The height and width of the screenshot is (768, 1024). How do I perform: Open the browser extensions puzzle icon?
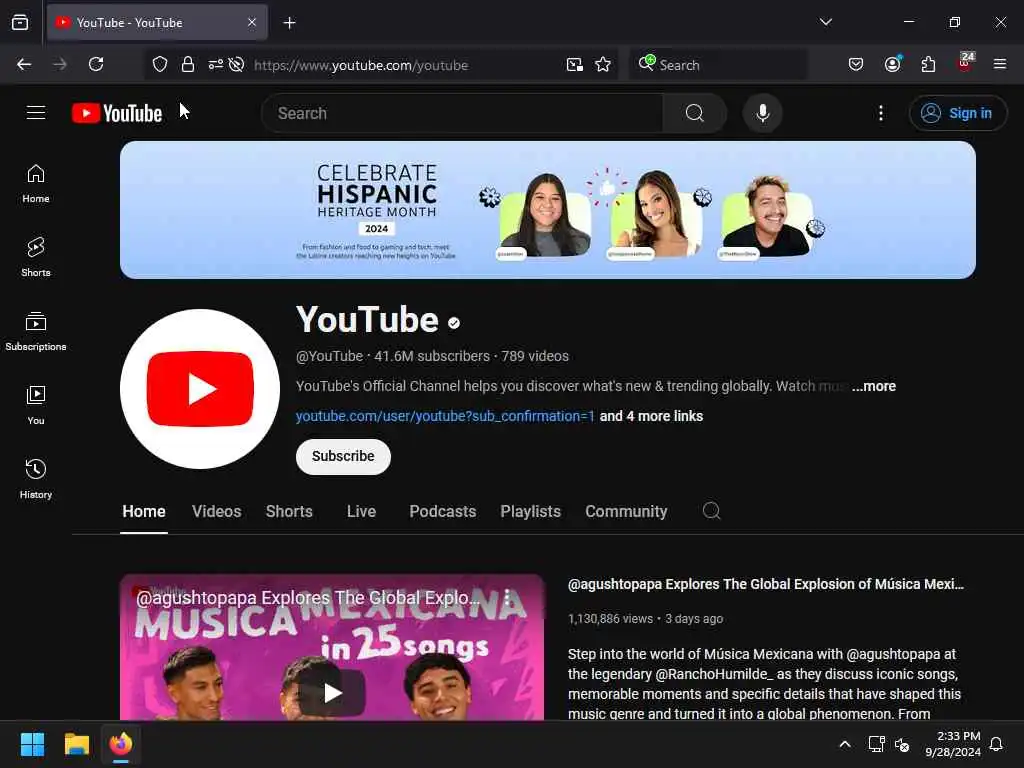click(928, 64)
